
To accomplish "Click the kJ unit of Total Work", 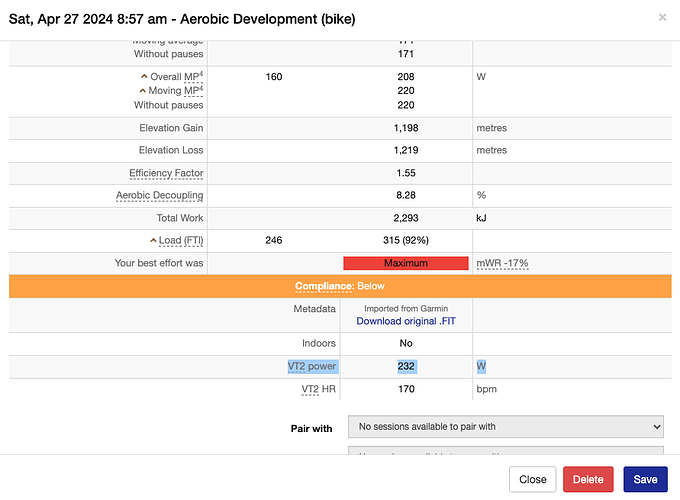I will tap(481, 218).
